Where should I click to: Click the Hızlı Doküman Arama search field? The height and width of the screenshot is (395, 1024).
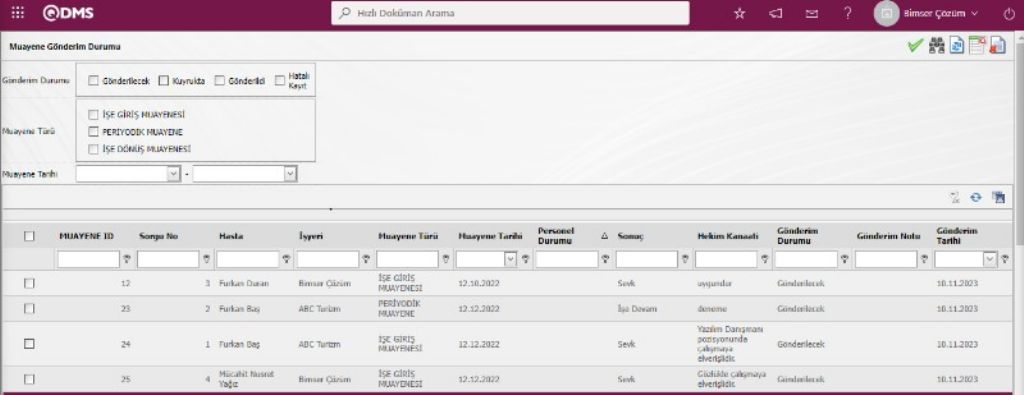[x=510, y=13]
